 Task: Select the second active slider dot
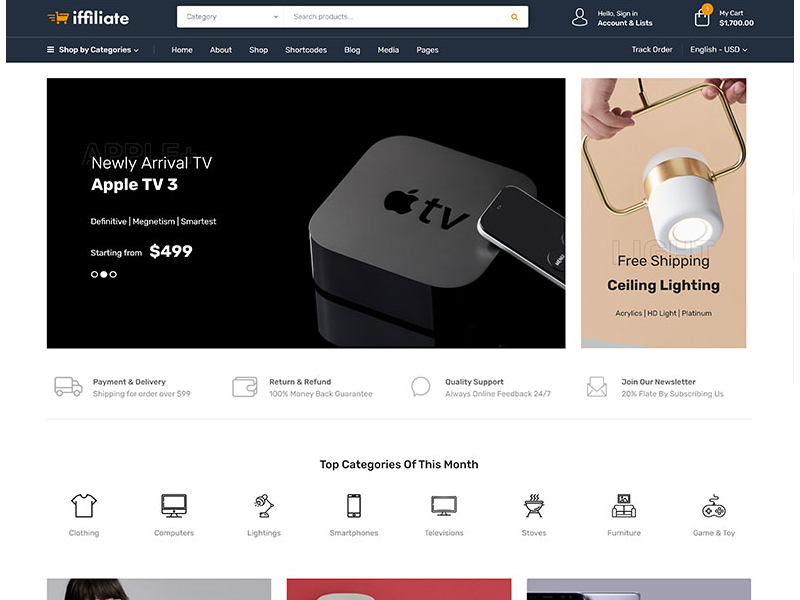coord(104,274)
